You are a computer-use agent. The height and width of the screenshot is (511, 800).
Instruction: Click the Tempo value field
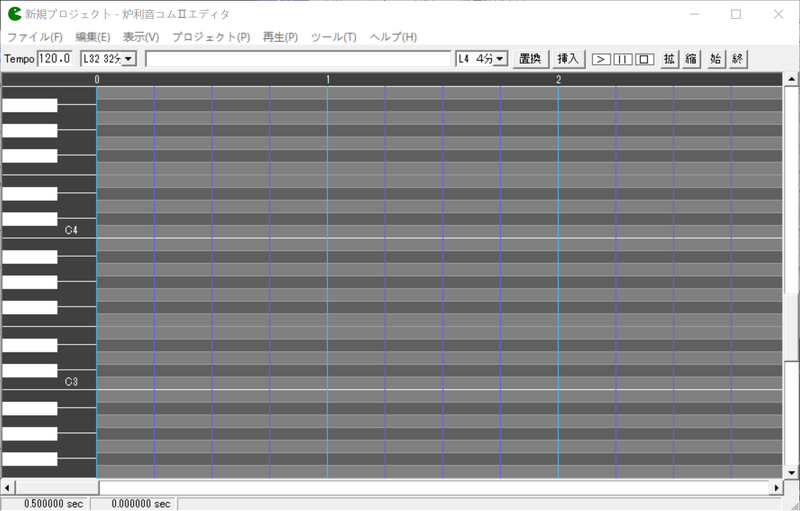[x=55, y=59]
